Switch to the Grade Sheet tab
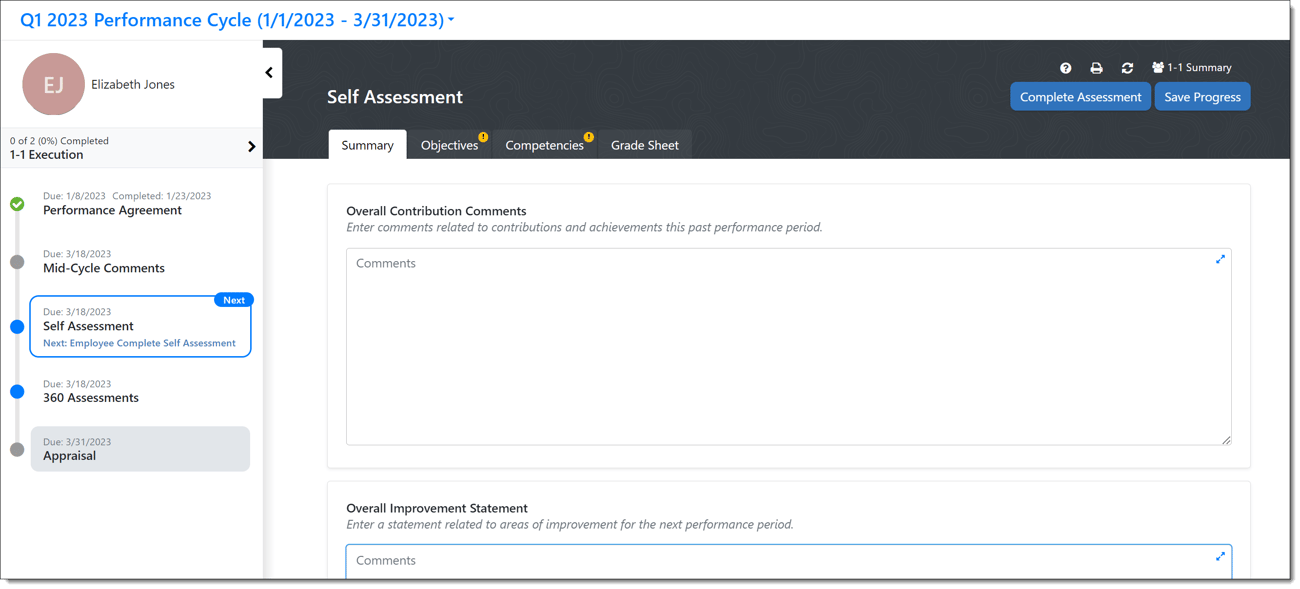 click(645, 144)
